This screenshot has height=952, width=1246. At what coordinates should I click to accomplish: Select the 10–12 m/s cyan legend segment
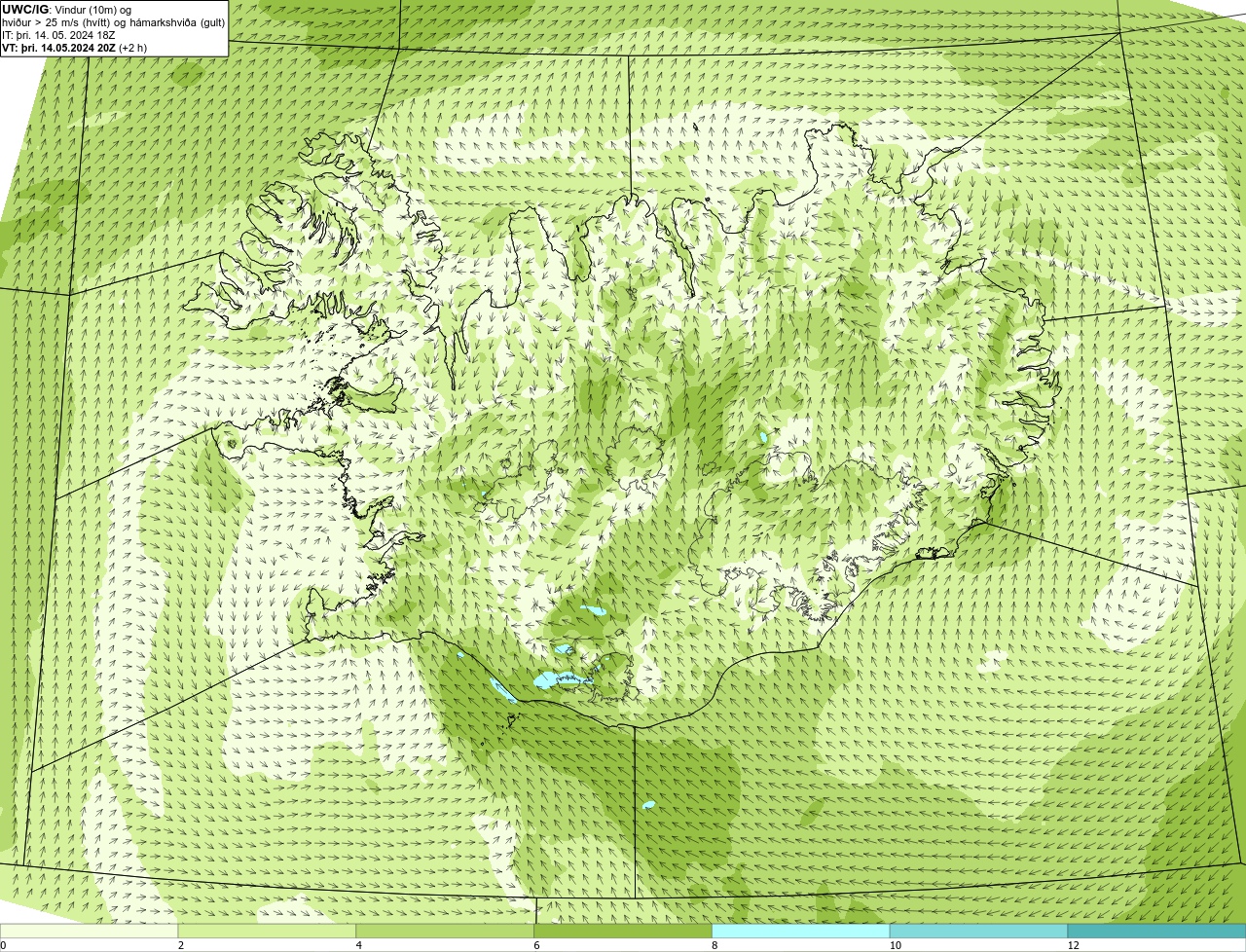[979, 931]
